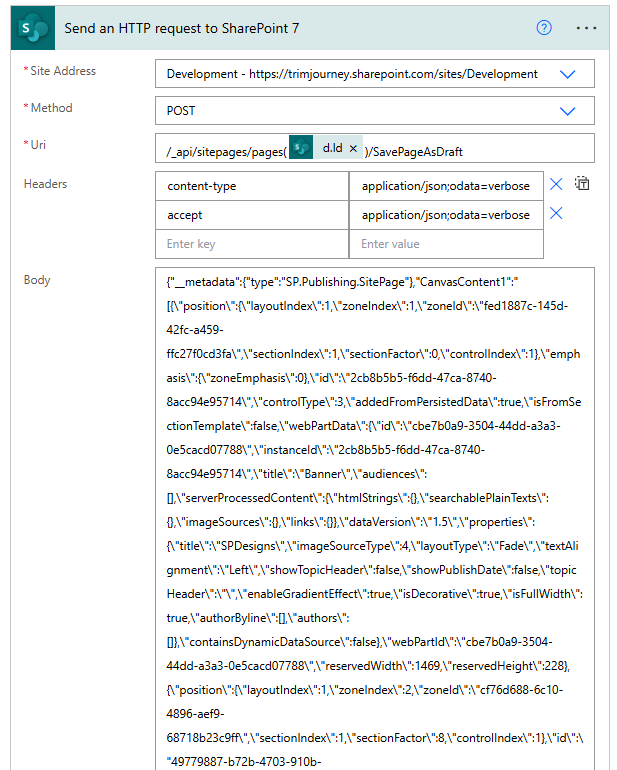This screenshot has width=617, height=770.
Task: Open the action's more options ellipsis menu
Action: pos(586,28)
